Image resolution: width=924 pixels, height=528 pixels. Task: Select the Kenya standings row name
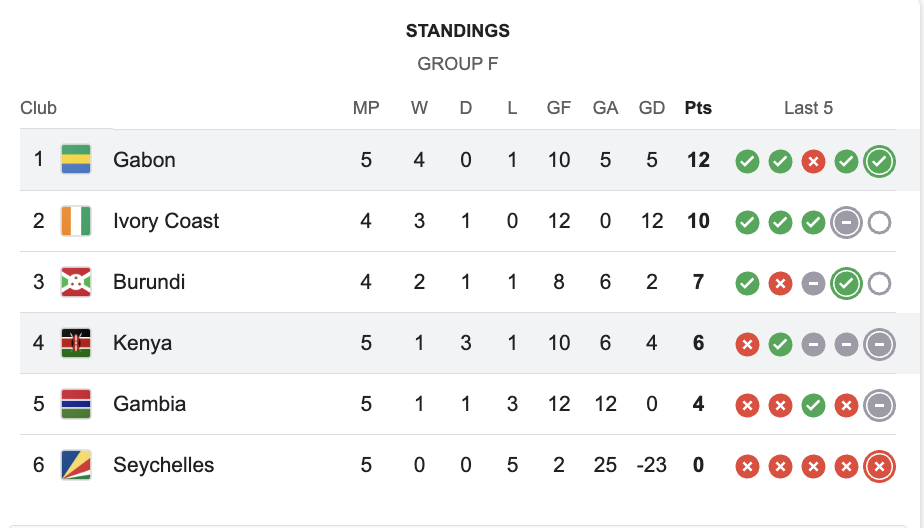[142, 343]
